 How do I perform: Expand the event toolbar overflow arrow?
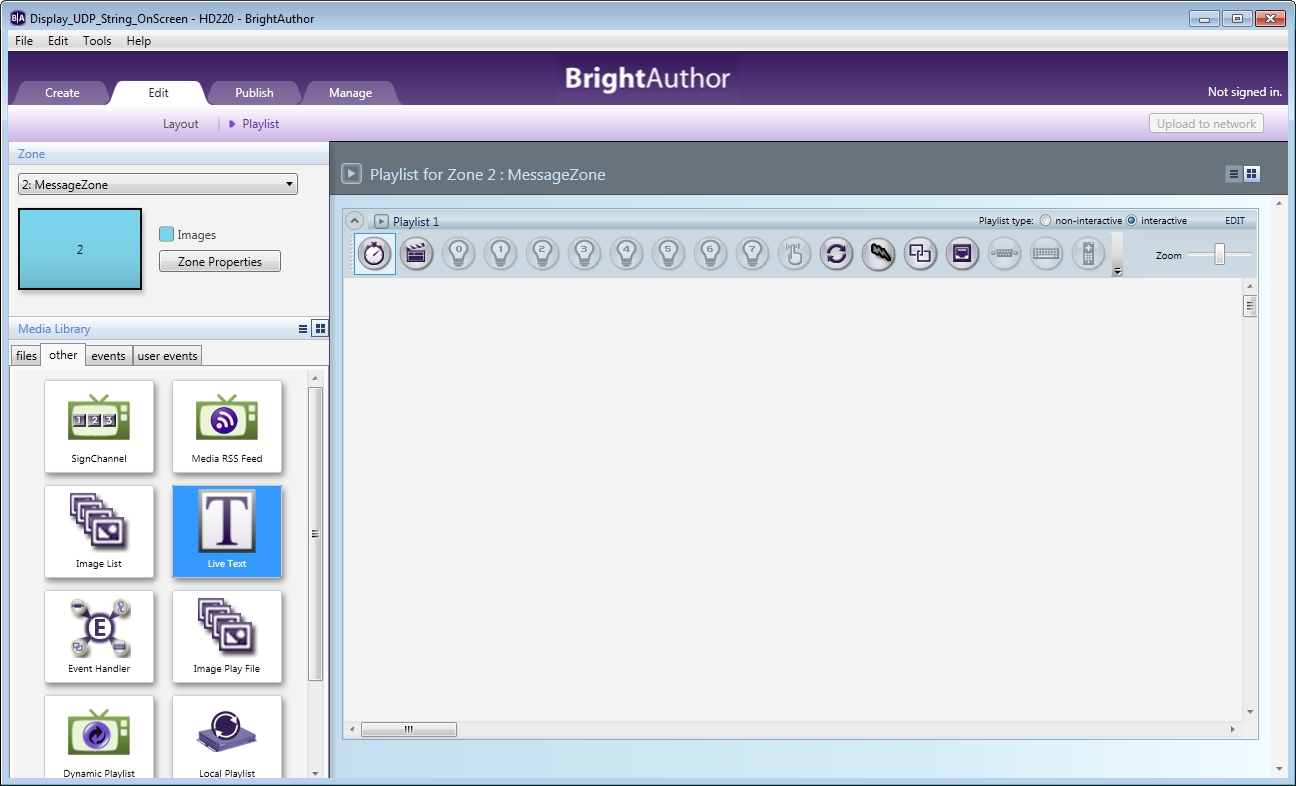click(1117, 271)
